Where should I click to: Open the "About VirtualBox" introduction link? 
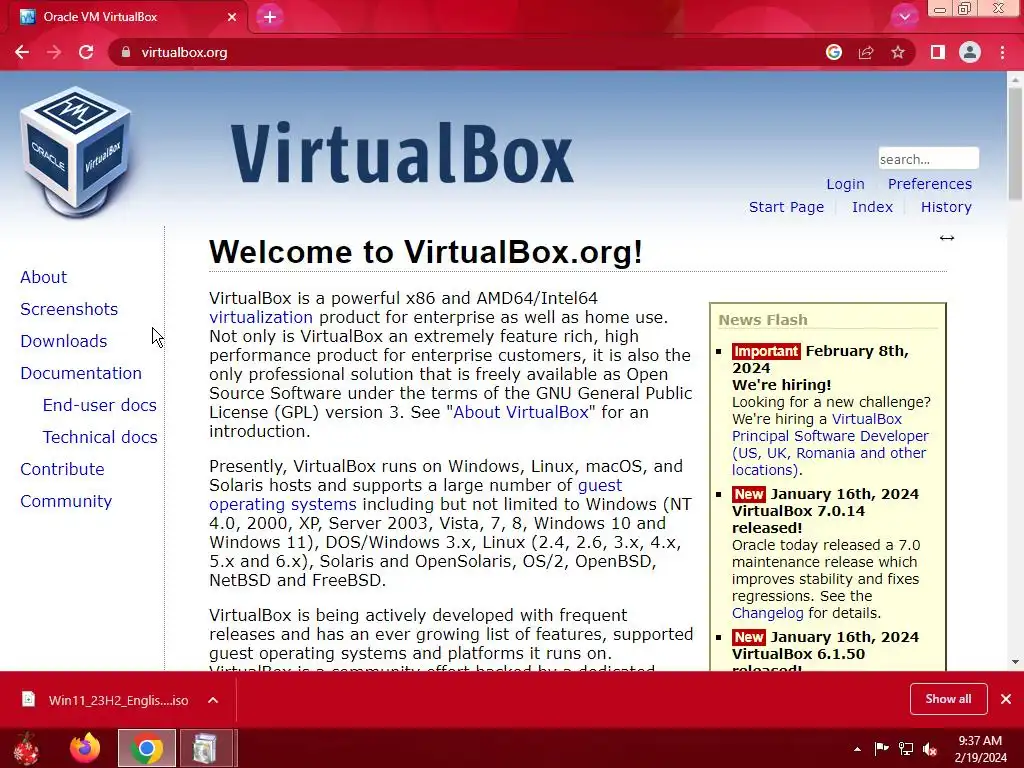coord(520,413)
